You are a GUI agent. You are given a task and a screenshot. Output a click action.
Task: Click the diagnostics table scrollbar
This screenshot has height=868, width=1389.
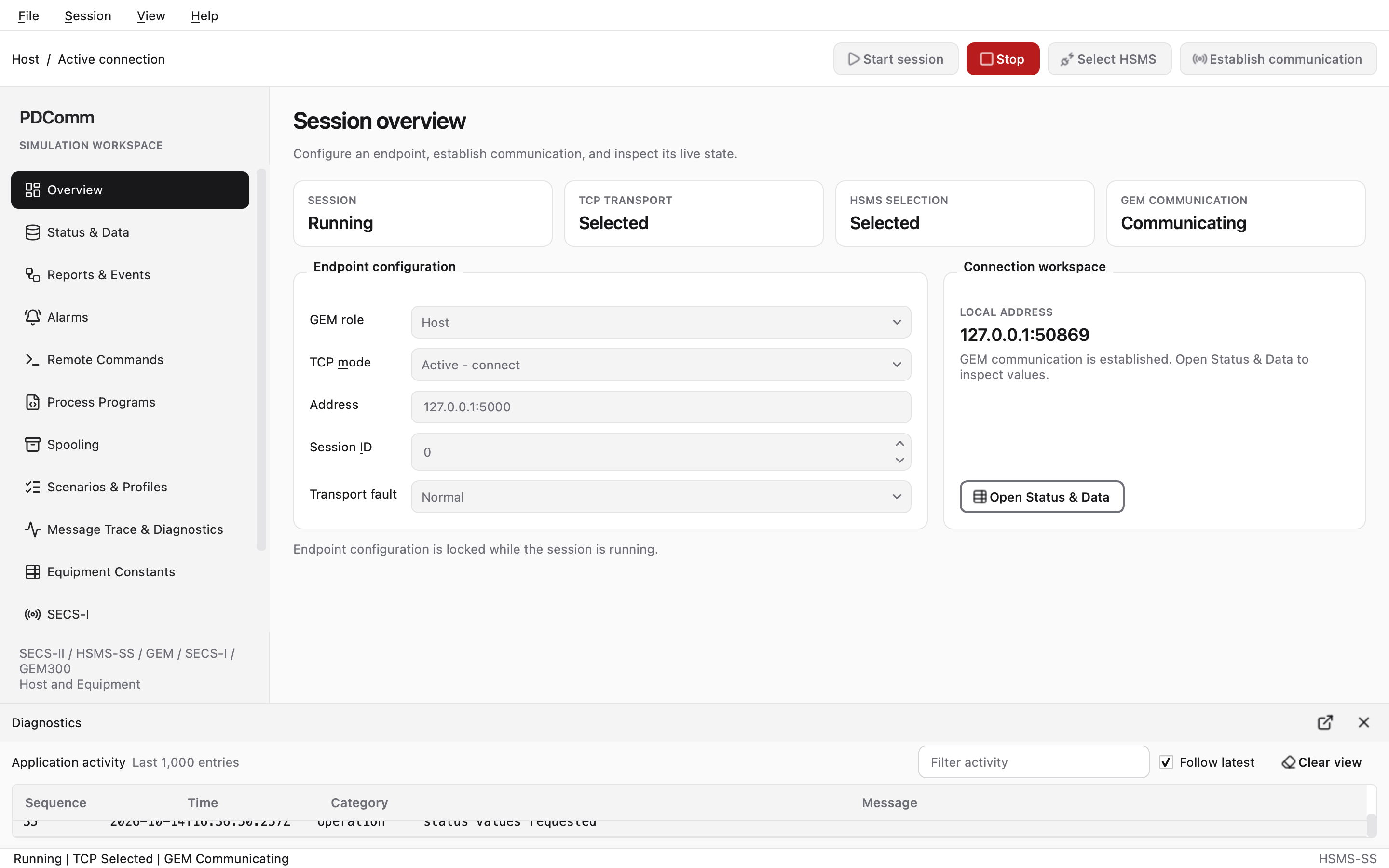click(x=1371, y=825)
